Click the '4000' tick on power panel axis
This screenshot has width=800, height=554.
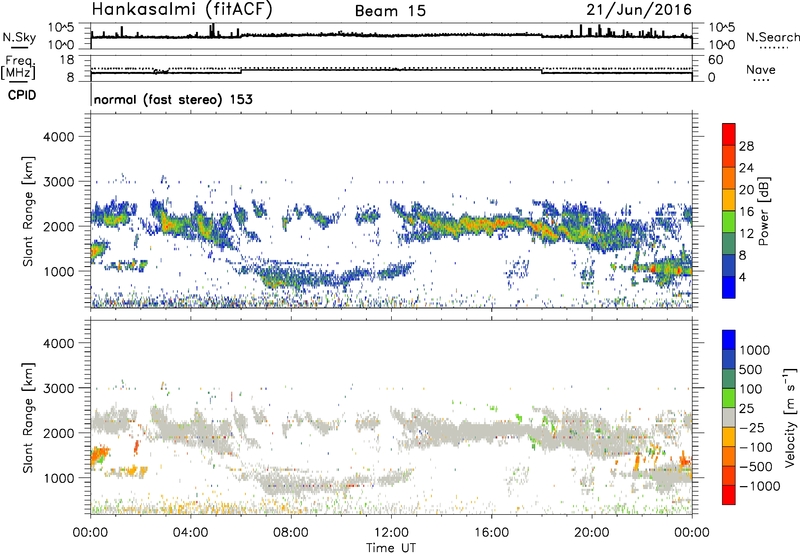[x=58, y=137]
